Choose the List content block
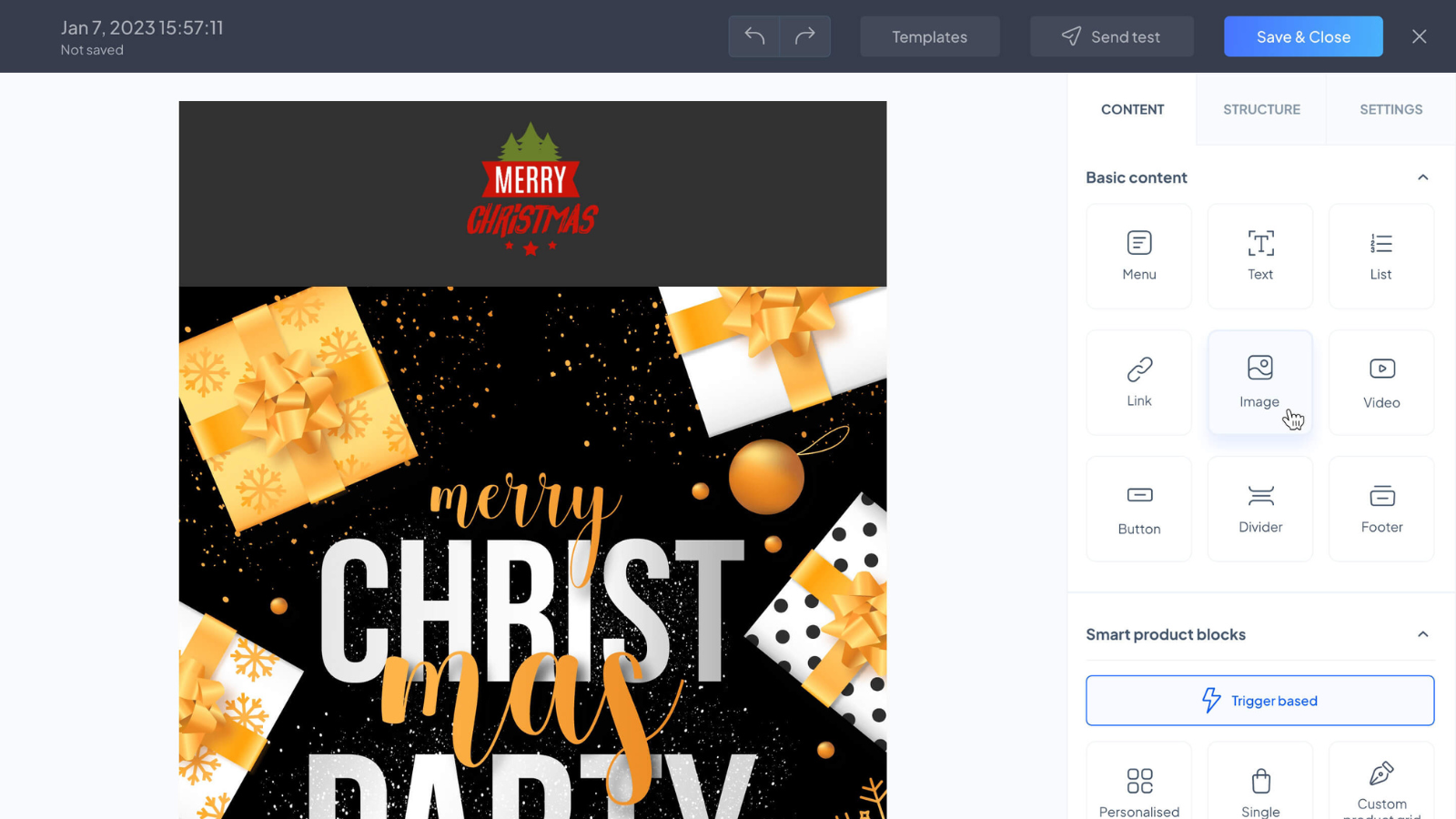Image resolution: width=1456 pixels, height=819 pixels. pyautogui.click(x=1381, y=257)
